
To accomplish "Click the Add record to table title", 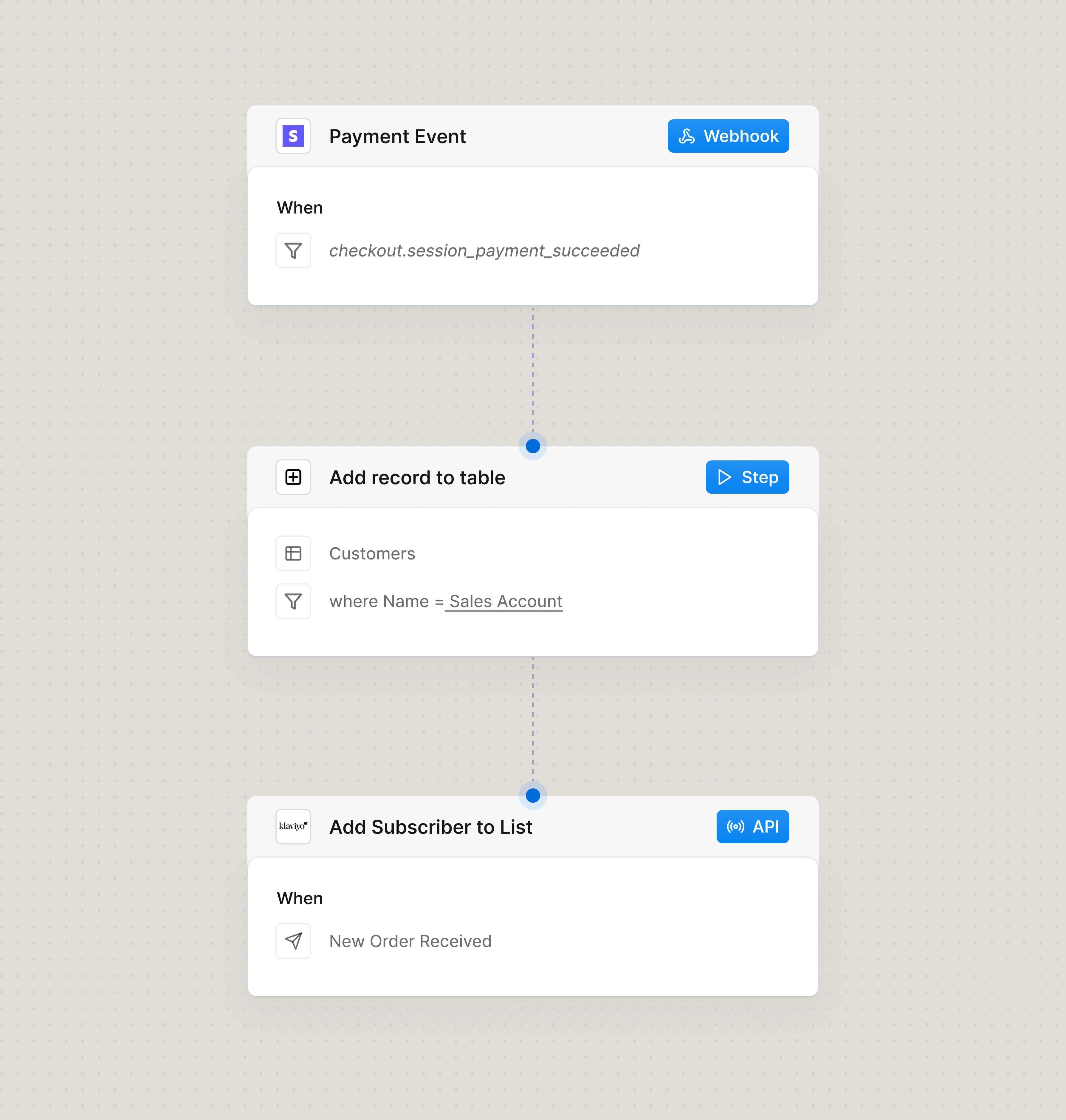I will pyautogui.click(x=417, y=478).
